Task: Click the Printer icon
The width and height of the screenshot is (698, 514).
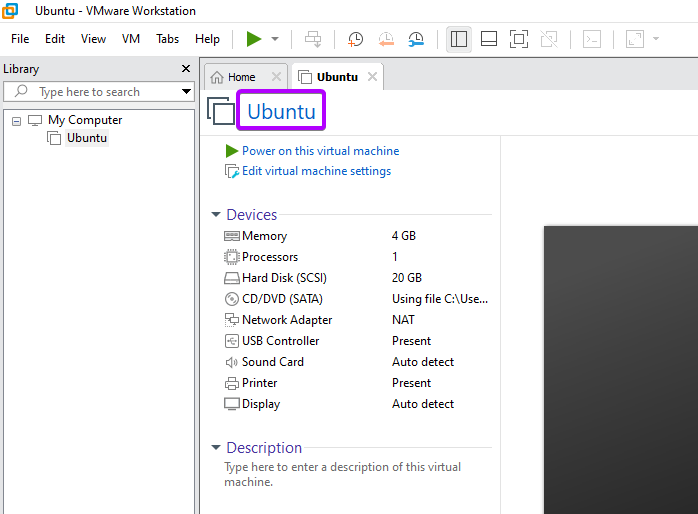Action: [x=231, y=383]
